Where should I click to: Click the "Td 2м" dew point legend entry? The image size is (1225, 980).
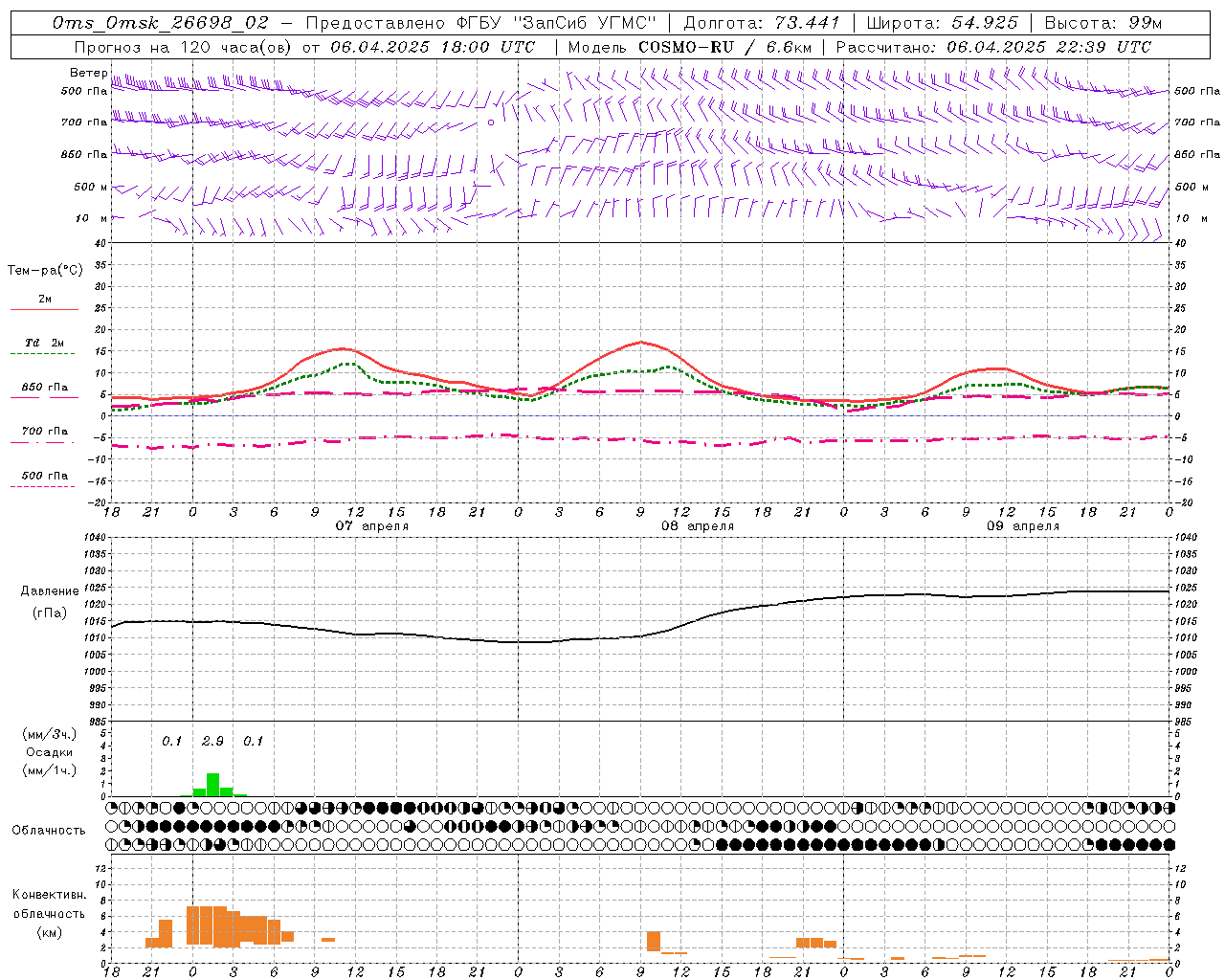[x=44, y=343]
